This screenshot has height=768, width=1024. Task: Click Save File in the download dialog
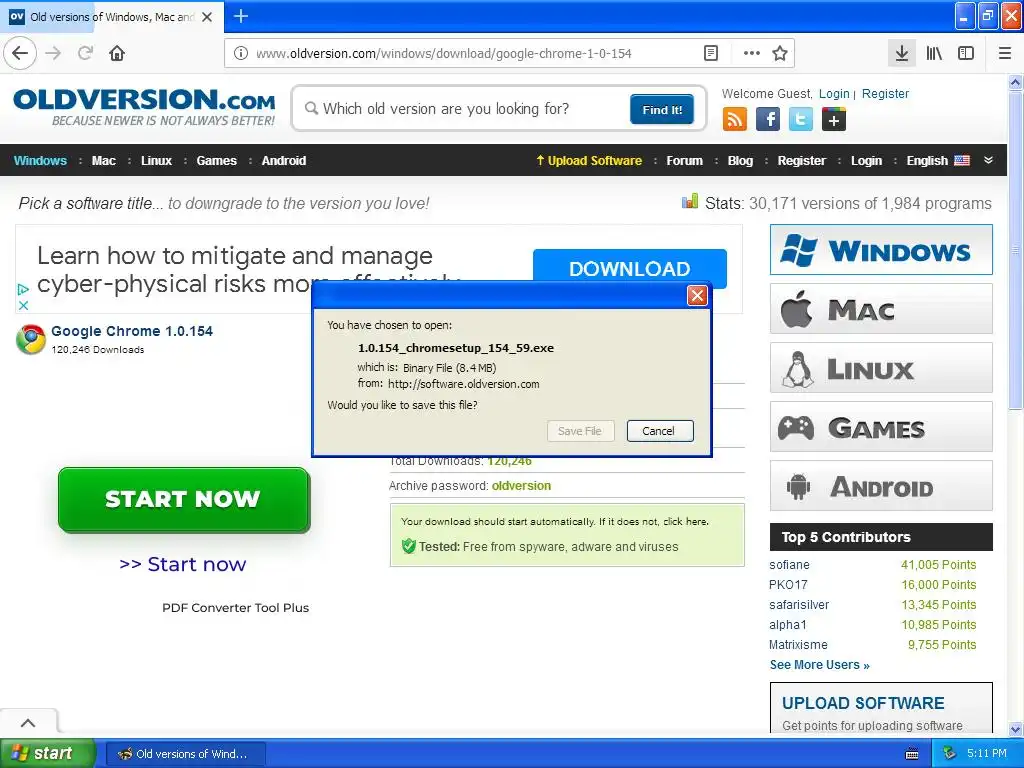[580, 431]
